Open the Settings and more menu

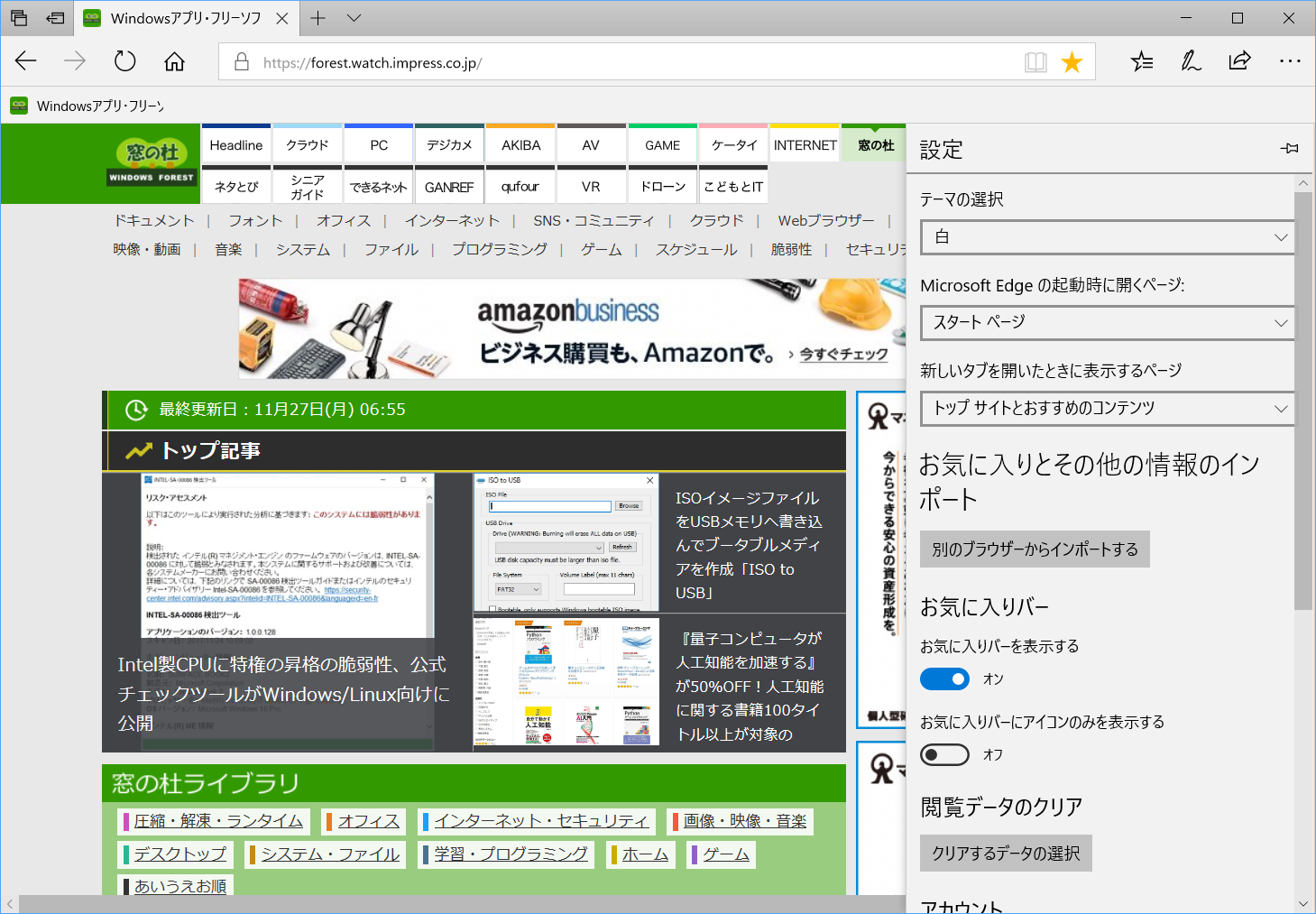(1290, 61)
